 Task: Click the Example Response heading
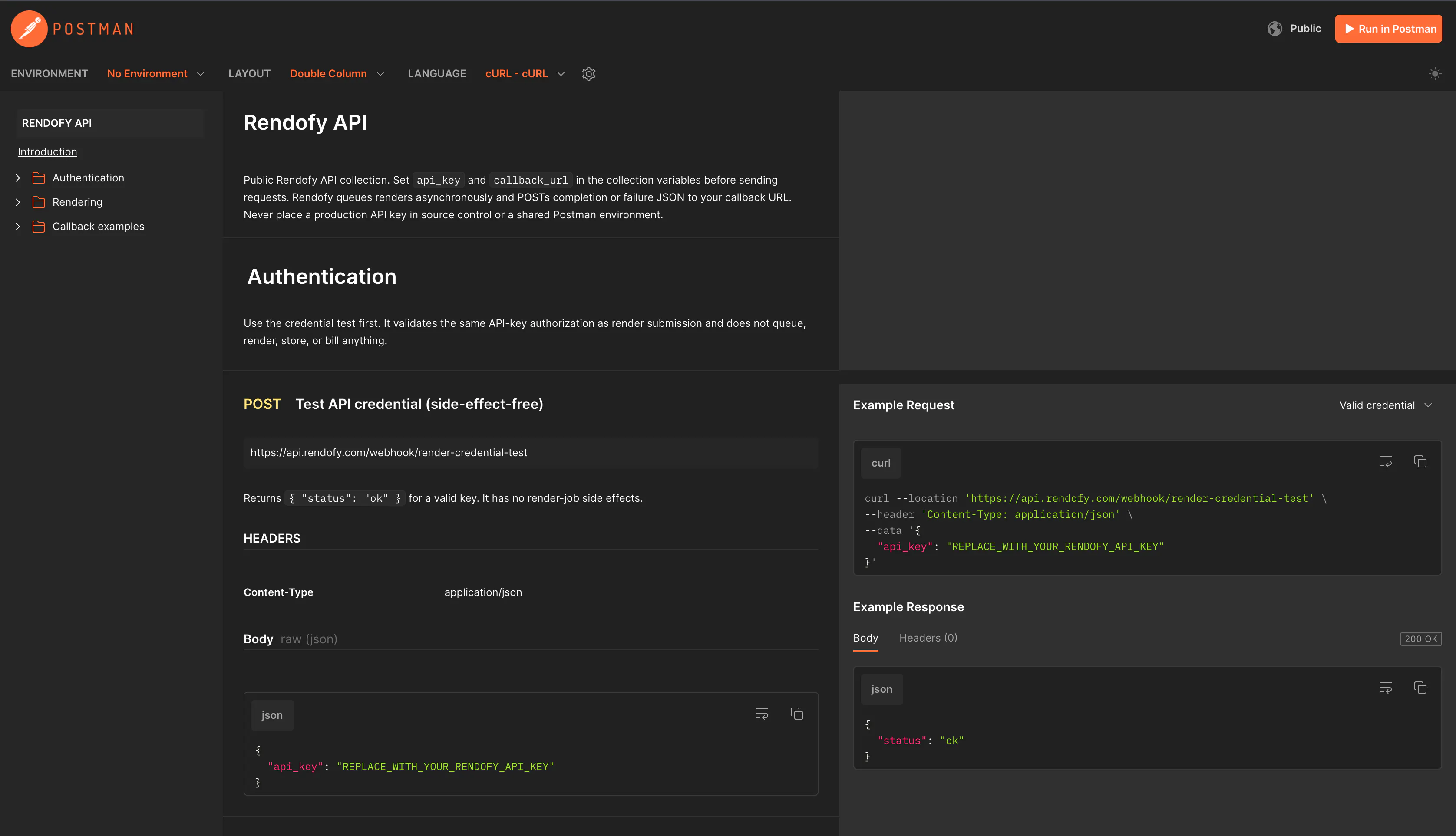tap(908, 608)
